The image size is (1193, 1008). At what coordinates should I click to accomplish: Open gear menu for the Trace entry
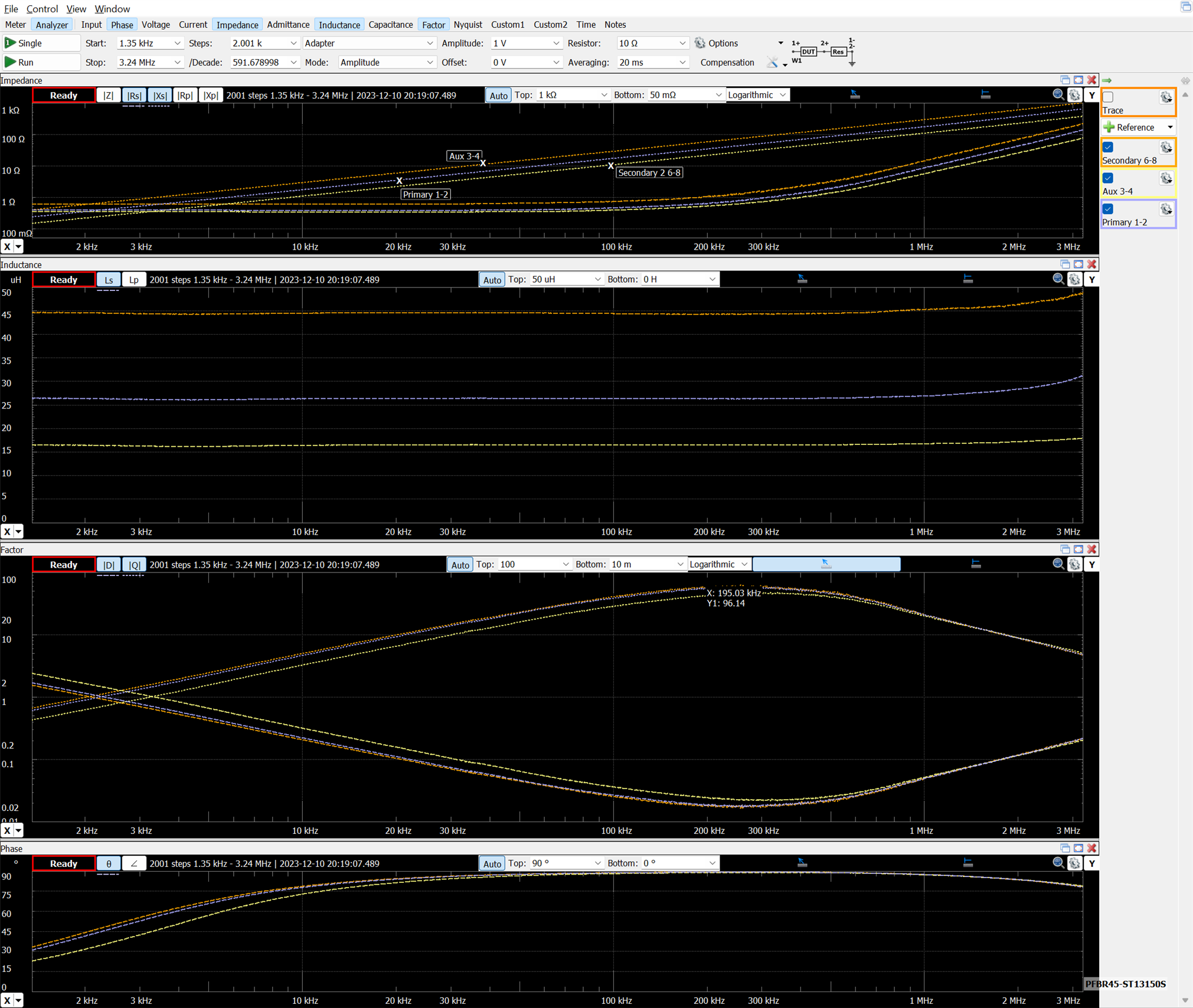(1166, 97)
